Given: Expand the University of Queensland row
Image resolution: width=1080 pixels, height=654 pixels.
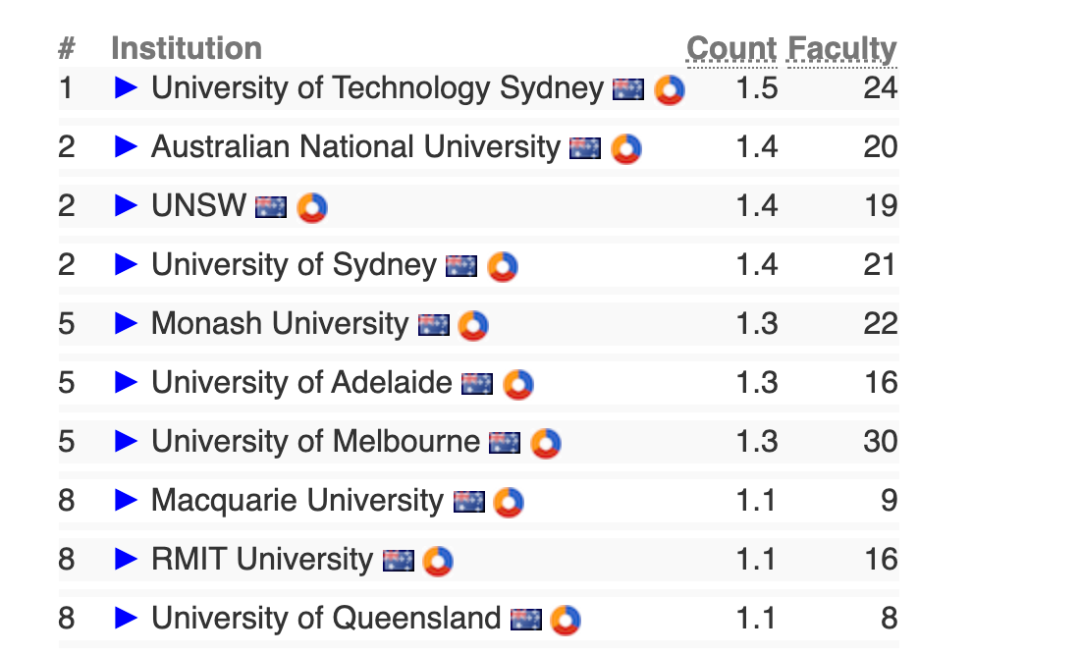Looking at the screenshot, I should click(x=126, y=618).
